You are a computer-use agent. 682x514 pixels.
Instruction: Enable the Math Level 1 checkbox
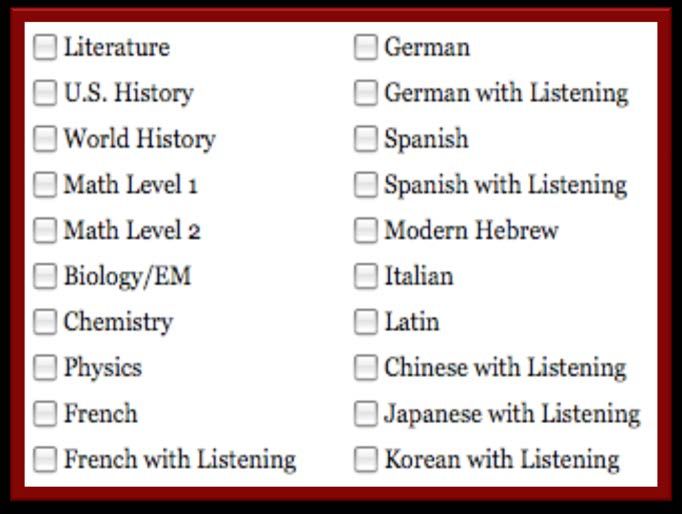[45, 185]
